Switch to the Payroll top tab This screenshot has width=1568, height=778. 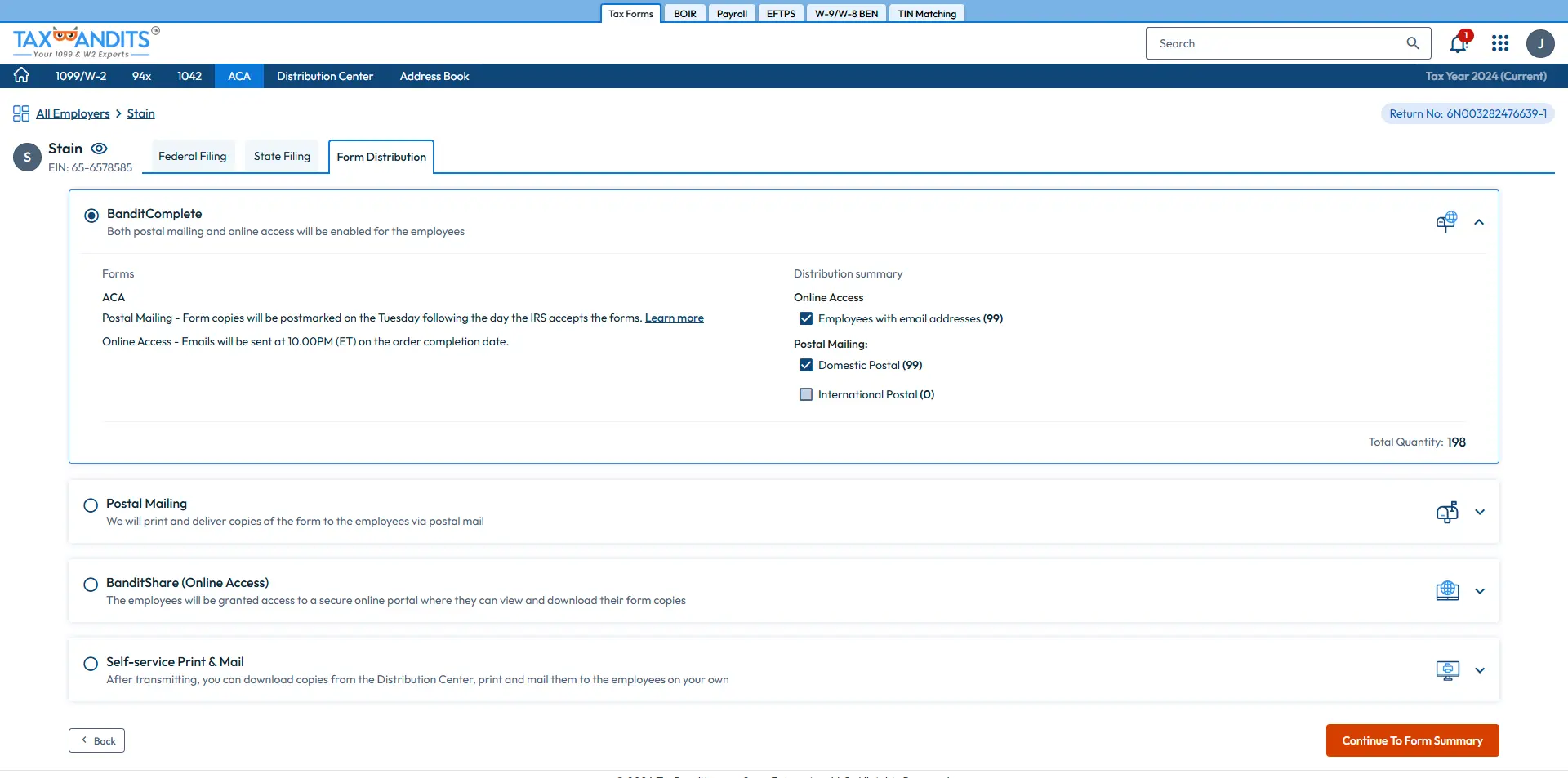point(732,13)
